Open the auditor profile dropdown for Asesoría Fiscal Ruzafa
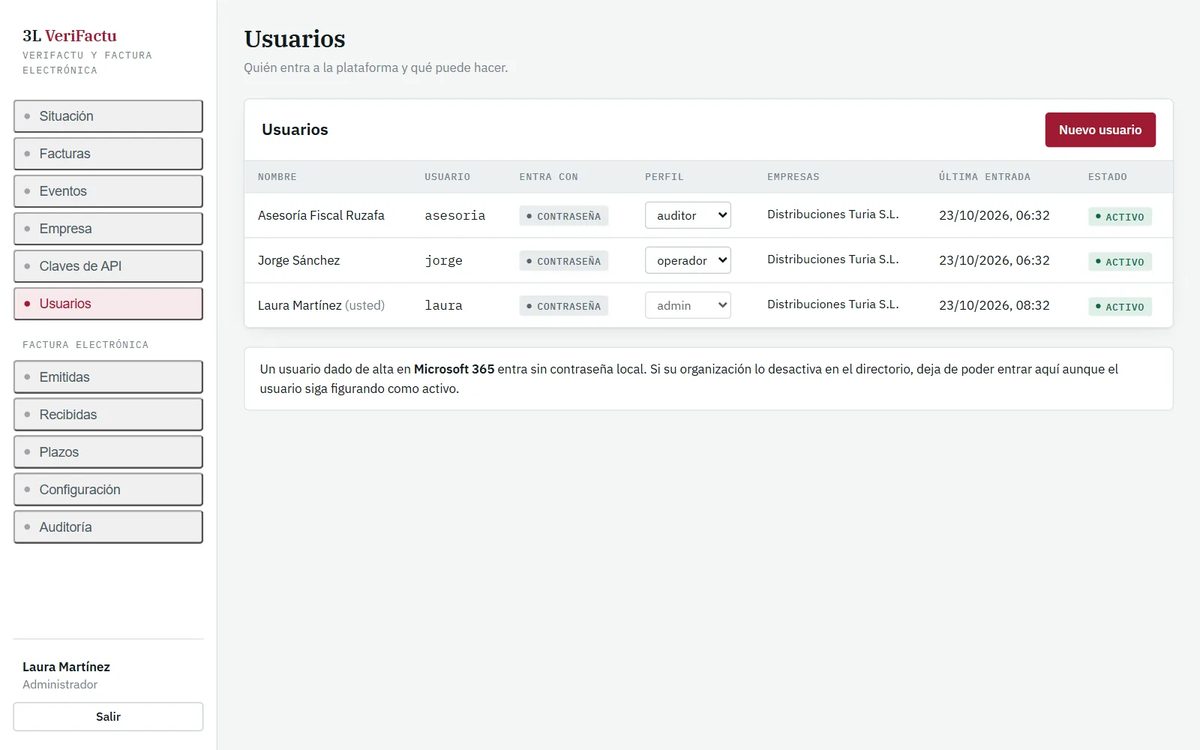 coord(688,215)
